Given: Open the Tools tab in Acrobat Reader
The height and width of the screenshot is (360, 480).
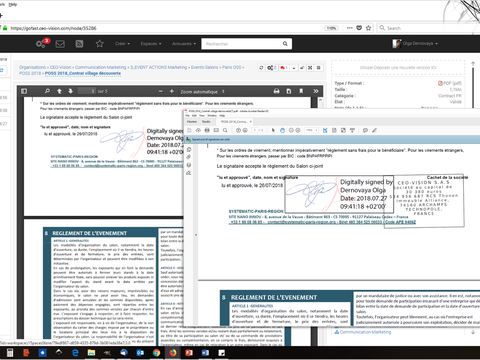Looking at the screenshot, I should (x=206, y=122).
